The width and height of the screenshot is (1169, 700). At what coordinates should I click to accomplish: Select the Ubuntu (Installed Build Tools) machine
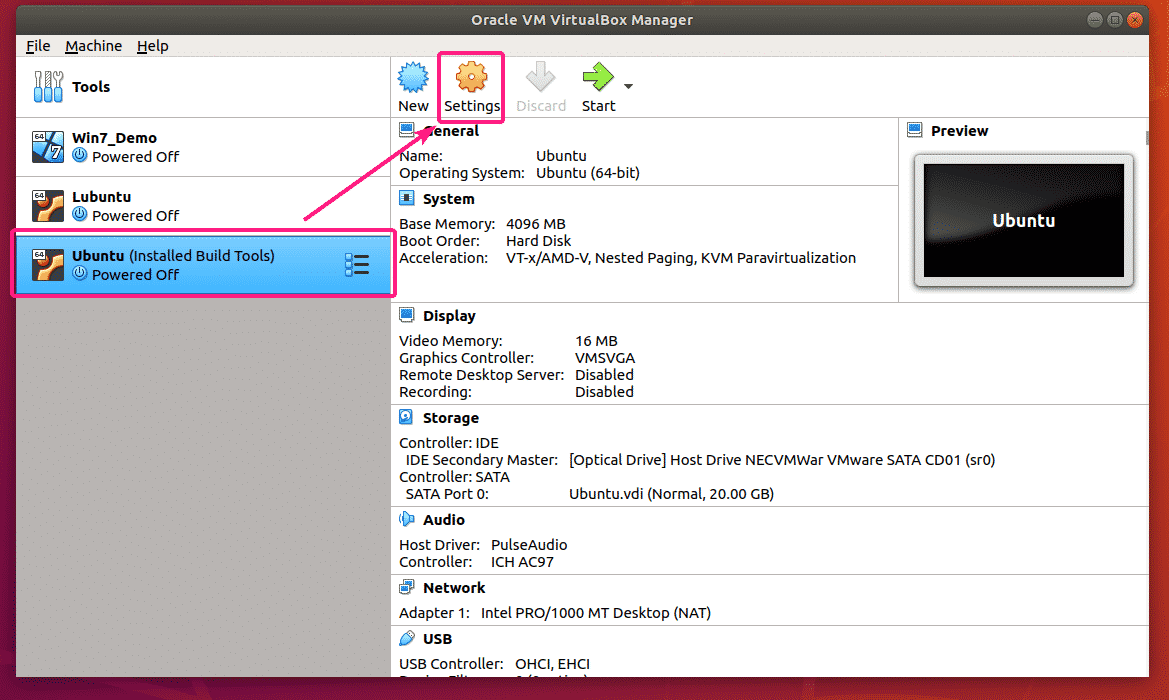[x=203, y=265]
